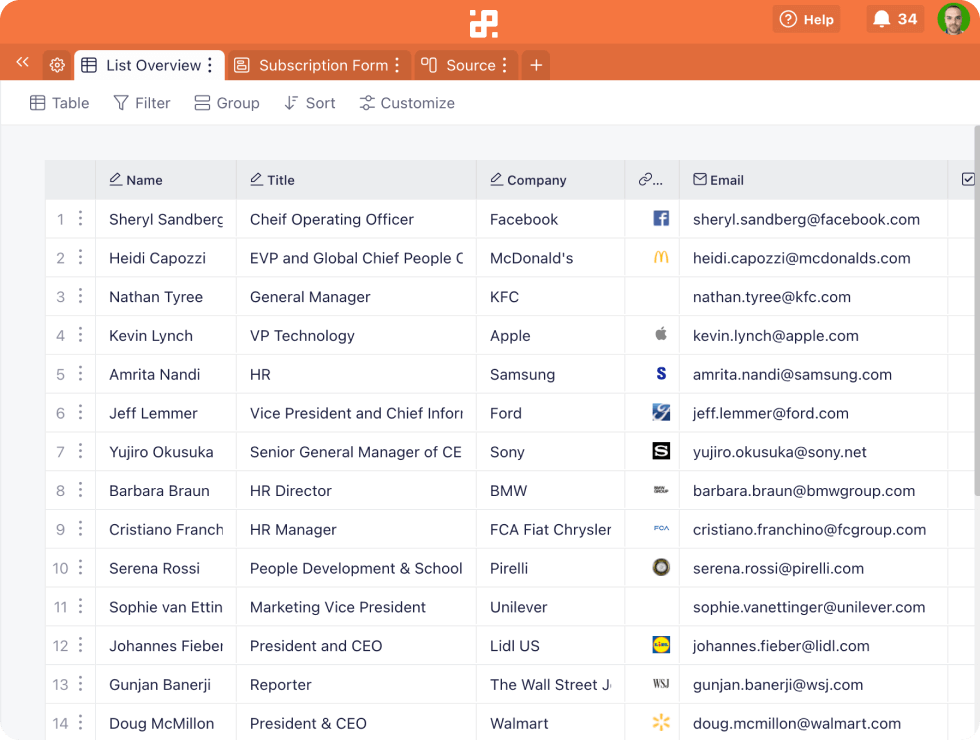980x740 pixels.
Task: Open Subscription Form tab options menu
Action: point(397,65)
